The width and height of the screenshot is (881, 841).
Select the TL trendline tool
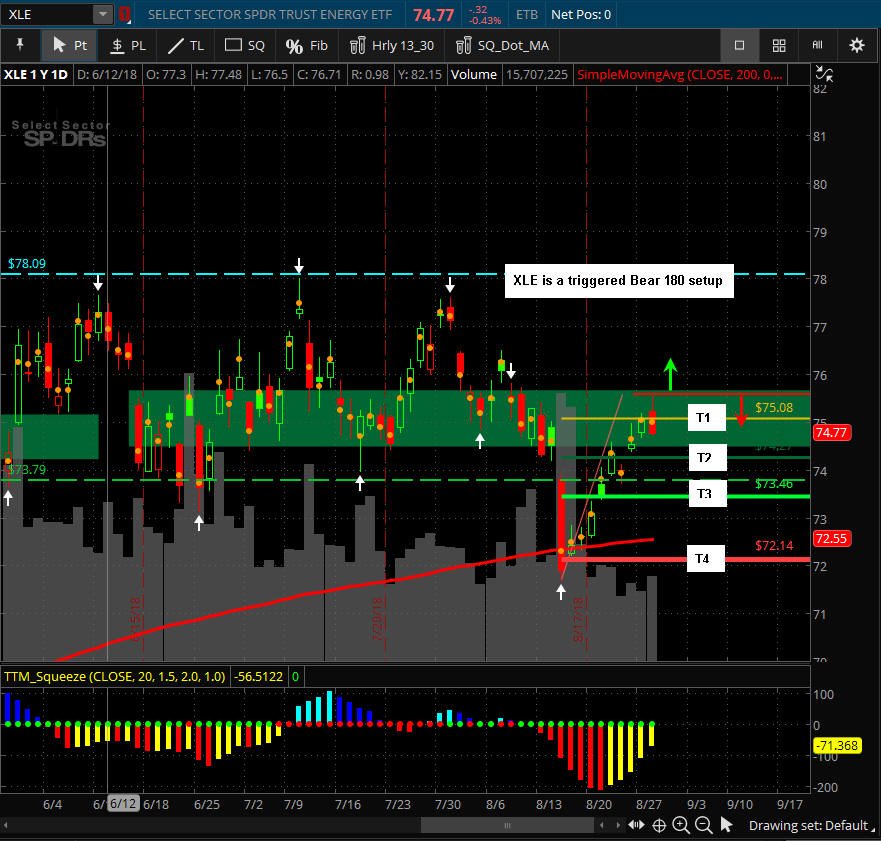(186, 46)
